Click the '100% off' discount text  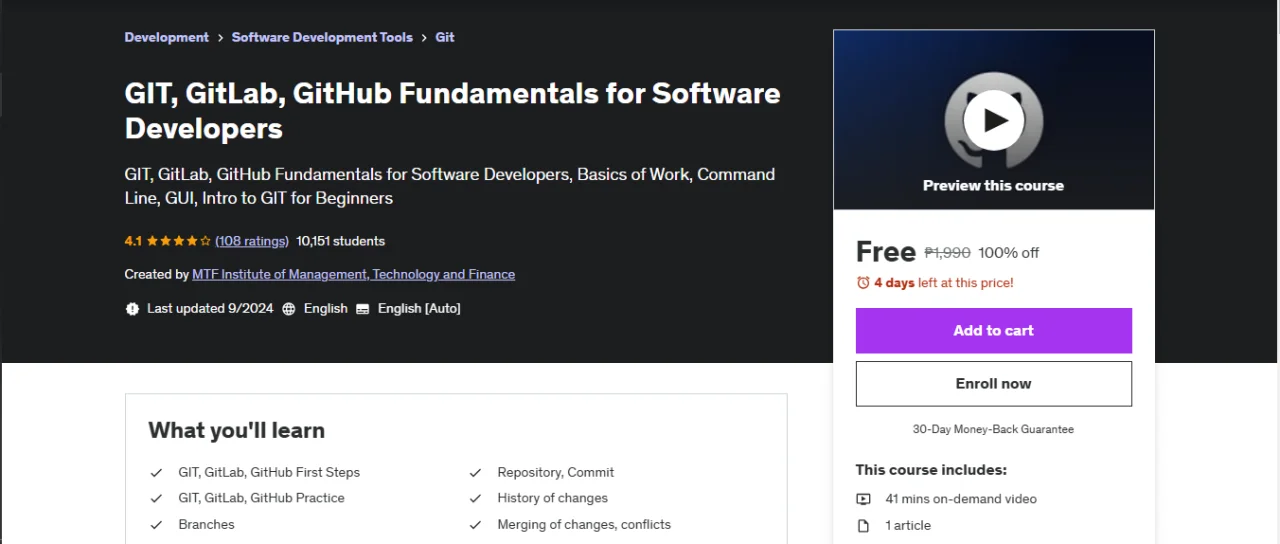click(1009, 253)
